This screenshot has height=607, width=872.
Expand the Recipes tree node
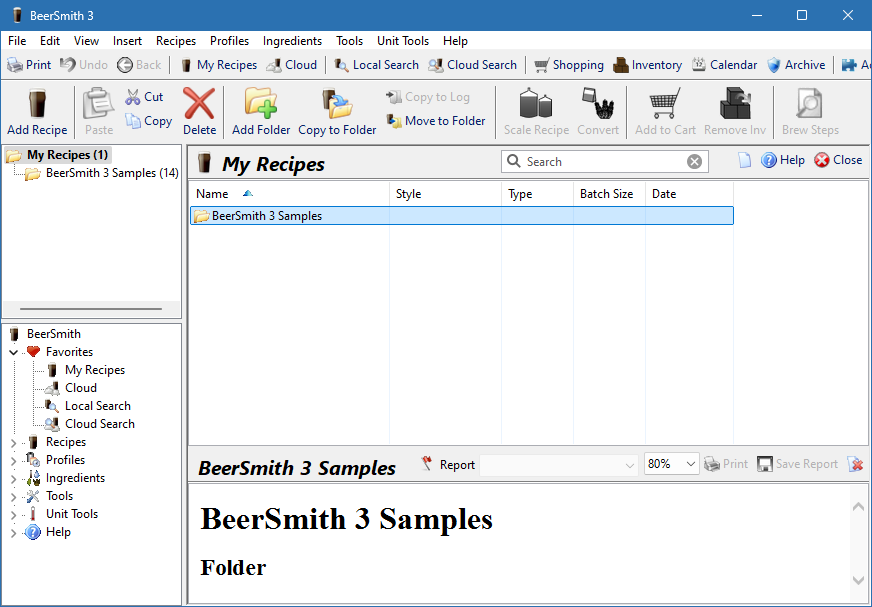pos(14,443)
